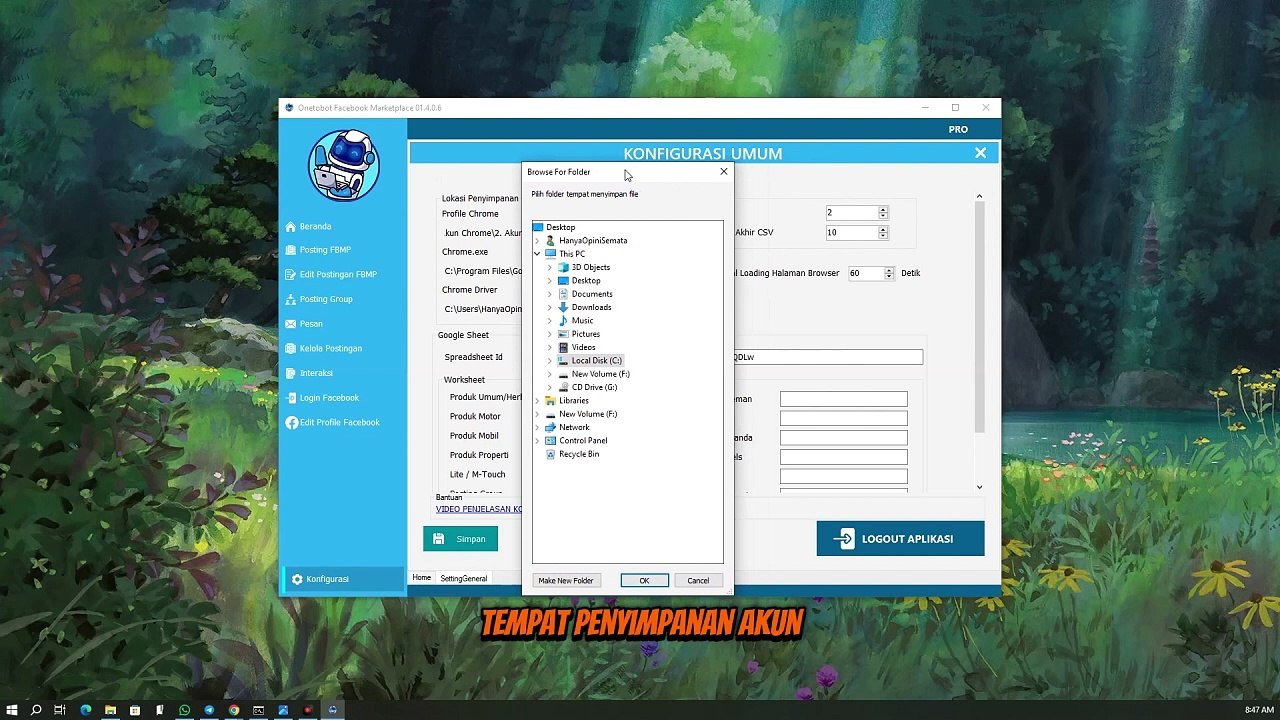Click the Logout Aplikasi button
This screenshot has height=720, width=1280.
[900, 539]
